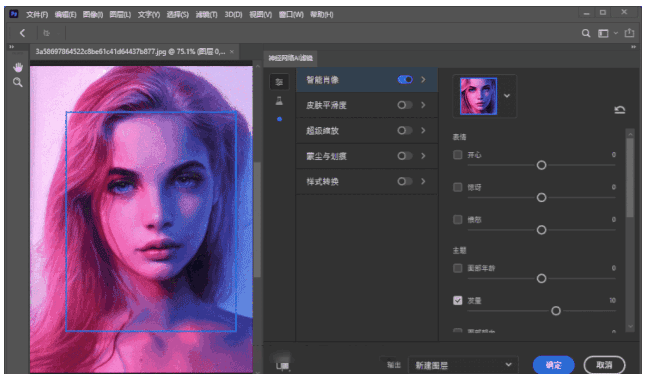Uncheck the 发量 checkbox

457,301
